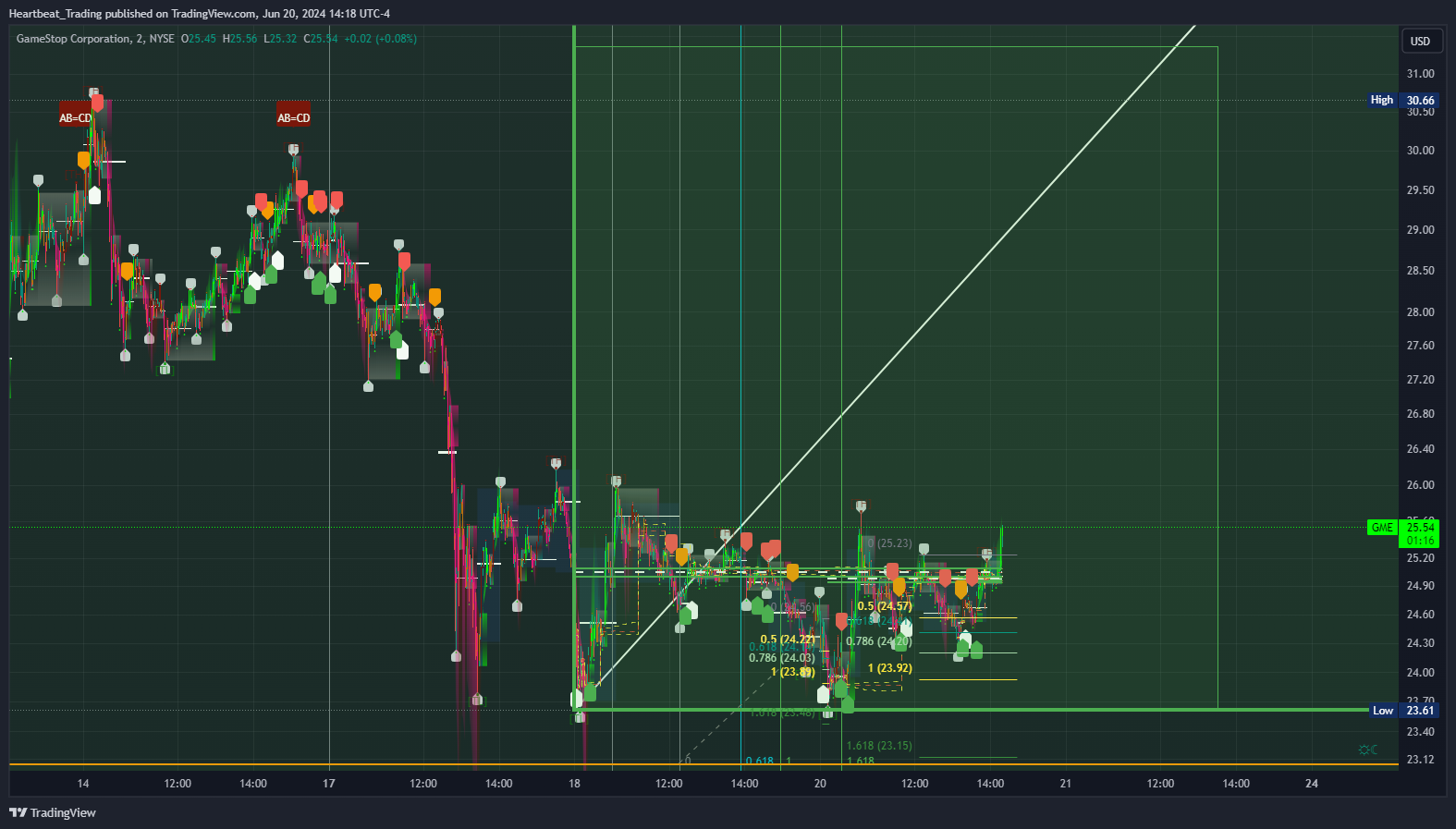Click the USD currency button

pyautogui.click(x=1420, y=41)
